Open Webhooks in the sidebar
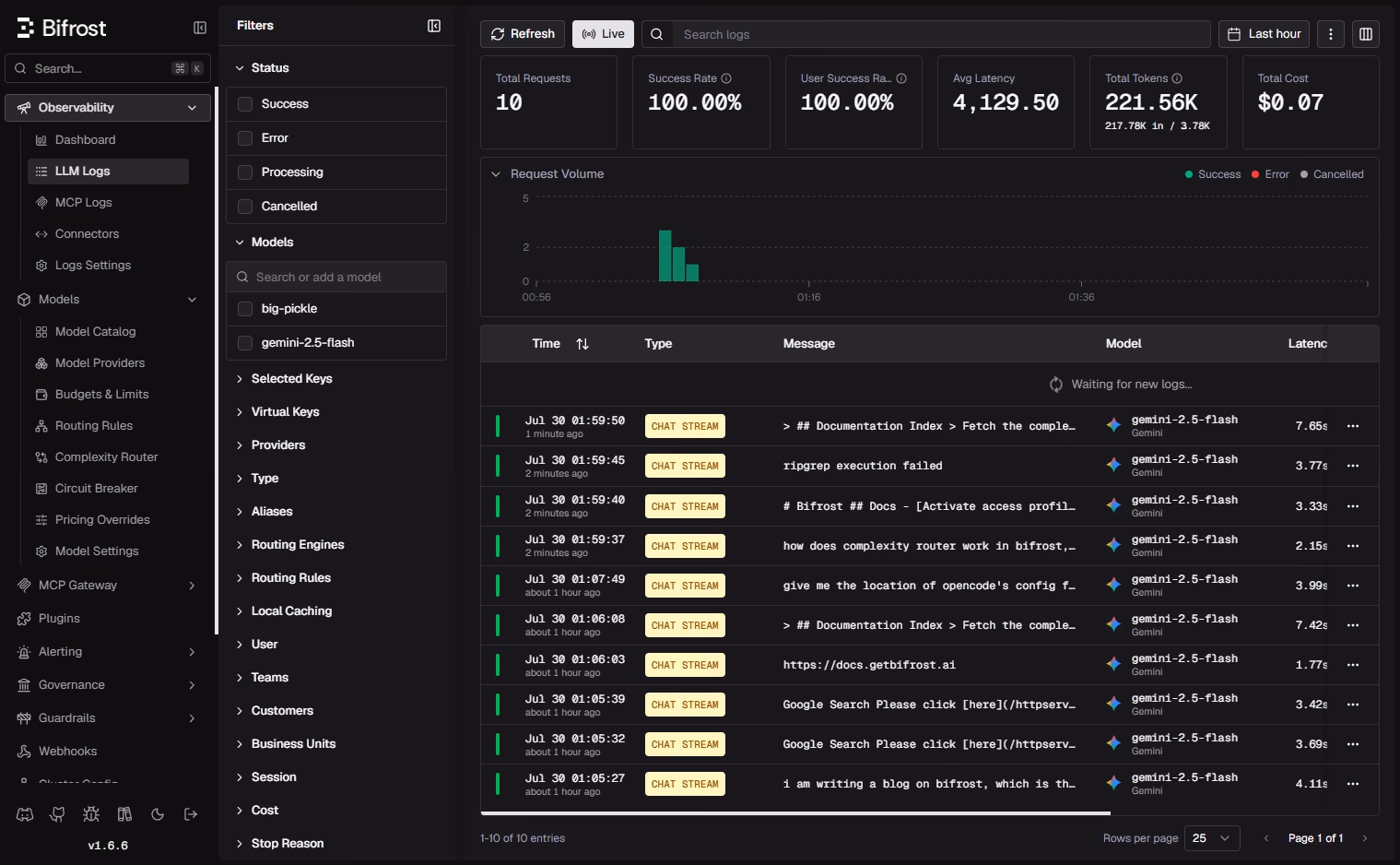 click(108, 752)
